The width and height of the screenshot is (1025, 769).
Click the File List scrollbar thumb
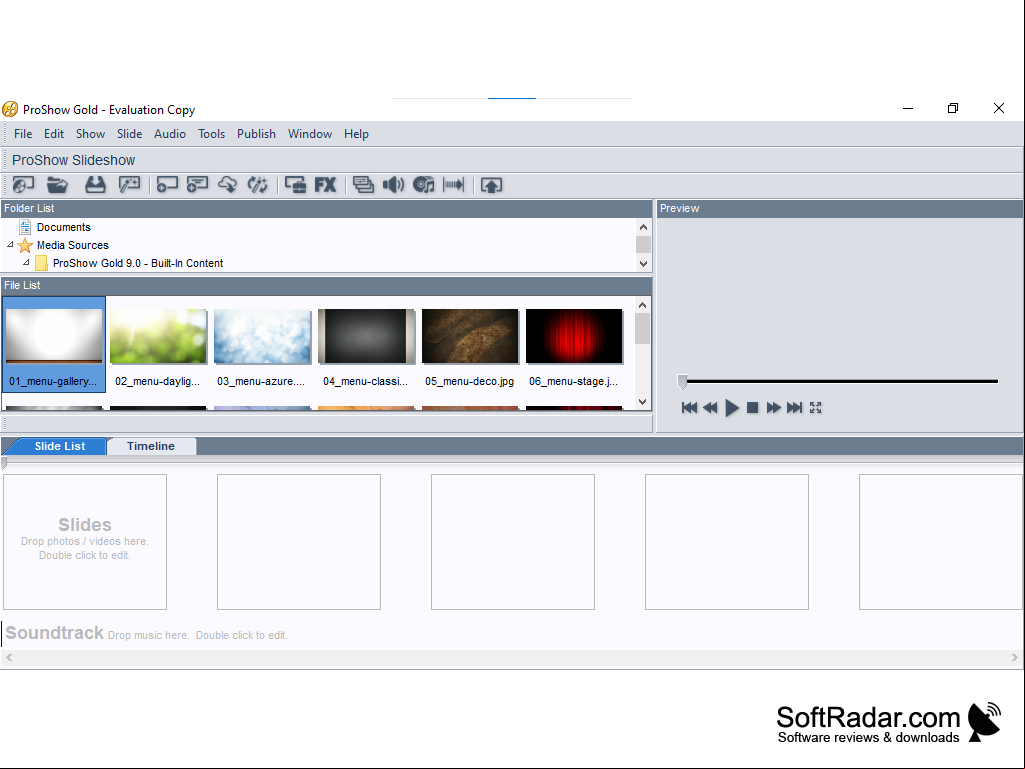point(643,329)
